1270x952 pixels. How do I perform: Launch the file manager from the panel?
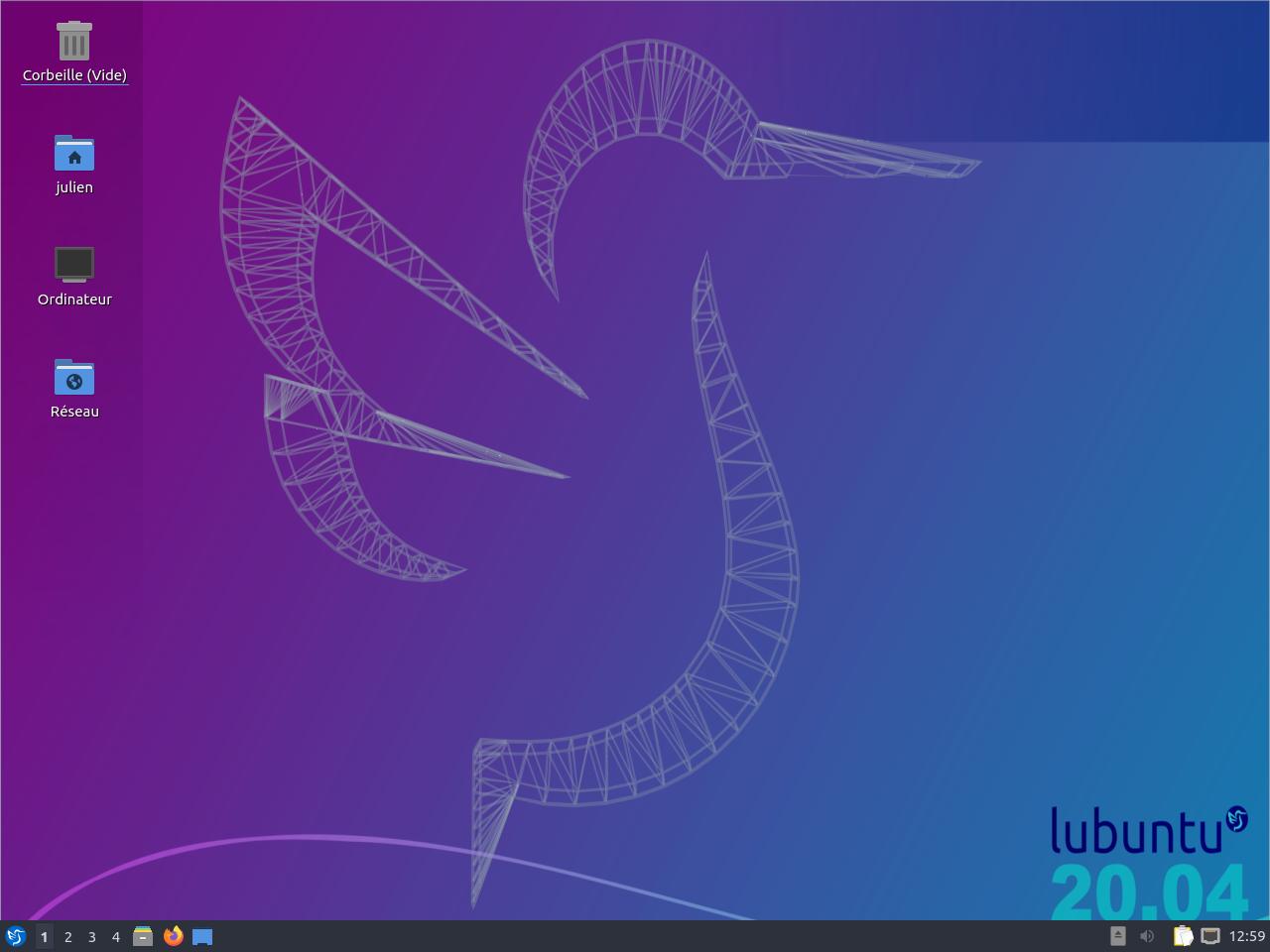143,936
